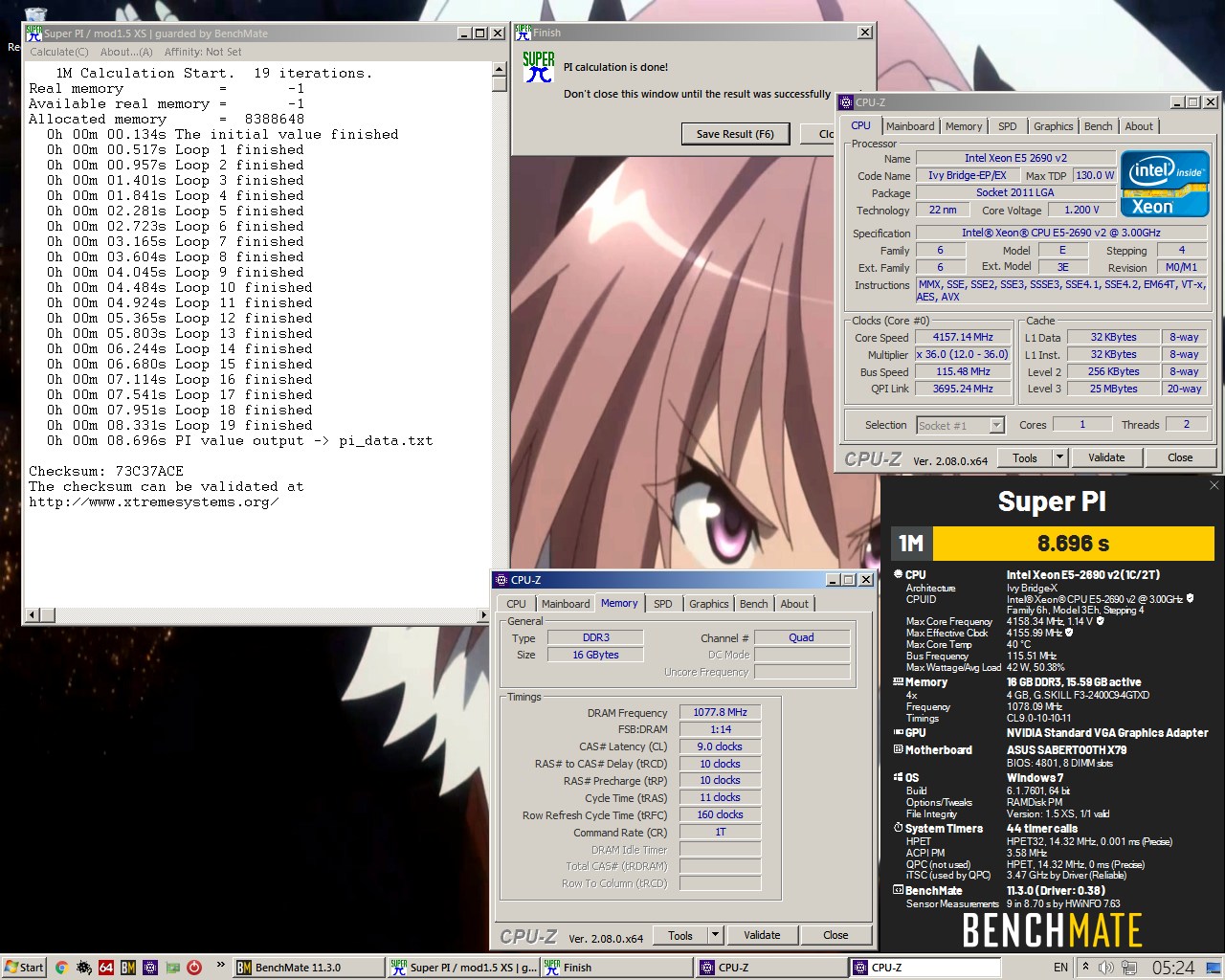Click the EN language indicator
Viewport: 1225px width, 980px height.
coord(1060,968)
